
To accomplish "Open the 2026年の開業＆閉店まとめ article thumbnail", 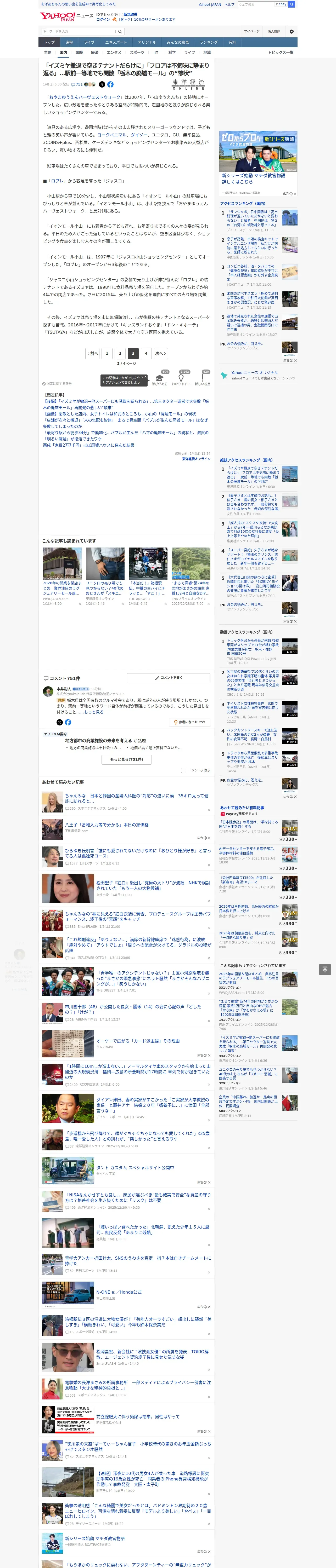I will 62,564.
